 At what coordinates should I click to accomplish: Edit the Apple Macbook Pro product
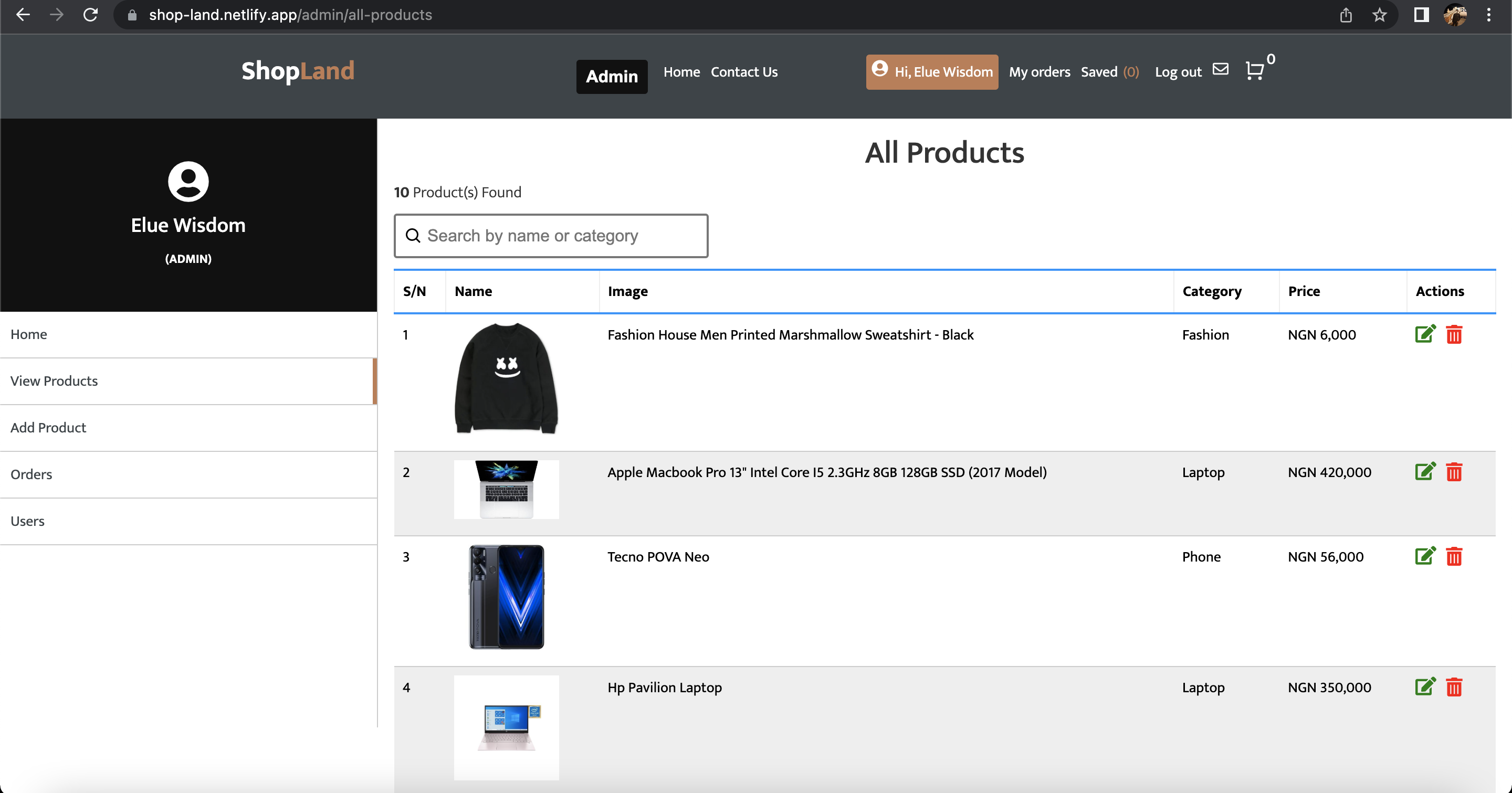click(x=1425, y=472)
